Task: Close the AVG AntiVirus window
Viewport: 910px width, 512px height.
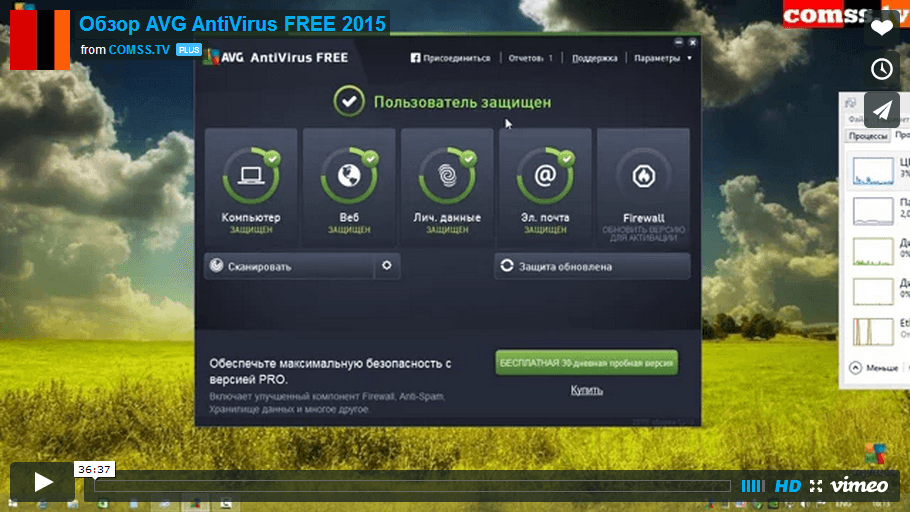Action: [x=692, y=42]
